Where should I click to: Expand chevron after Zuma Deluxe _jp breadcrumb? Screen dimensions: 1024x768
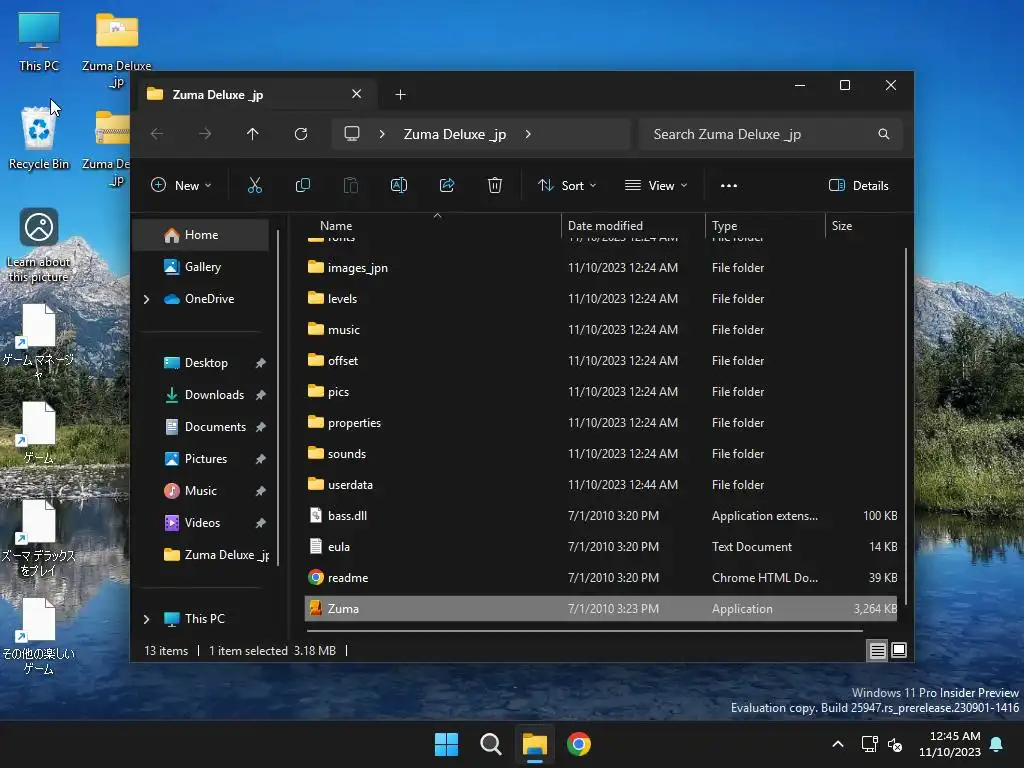pos(528,134)
